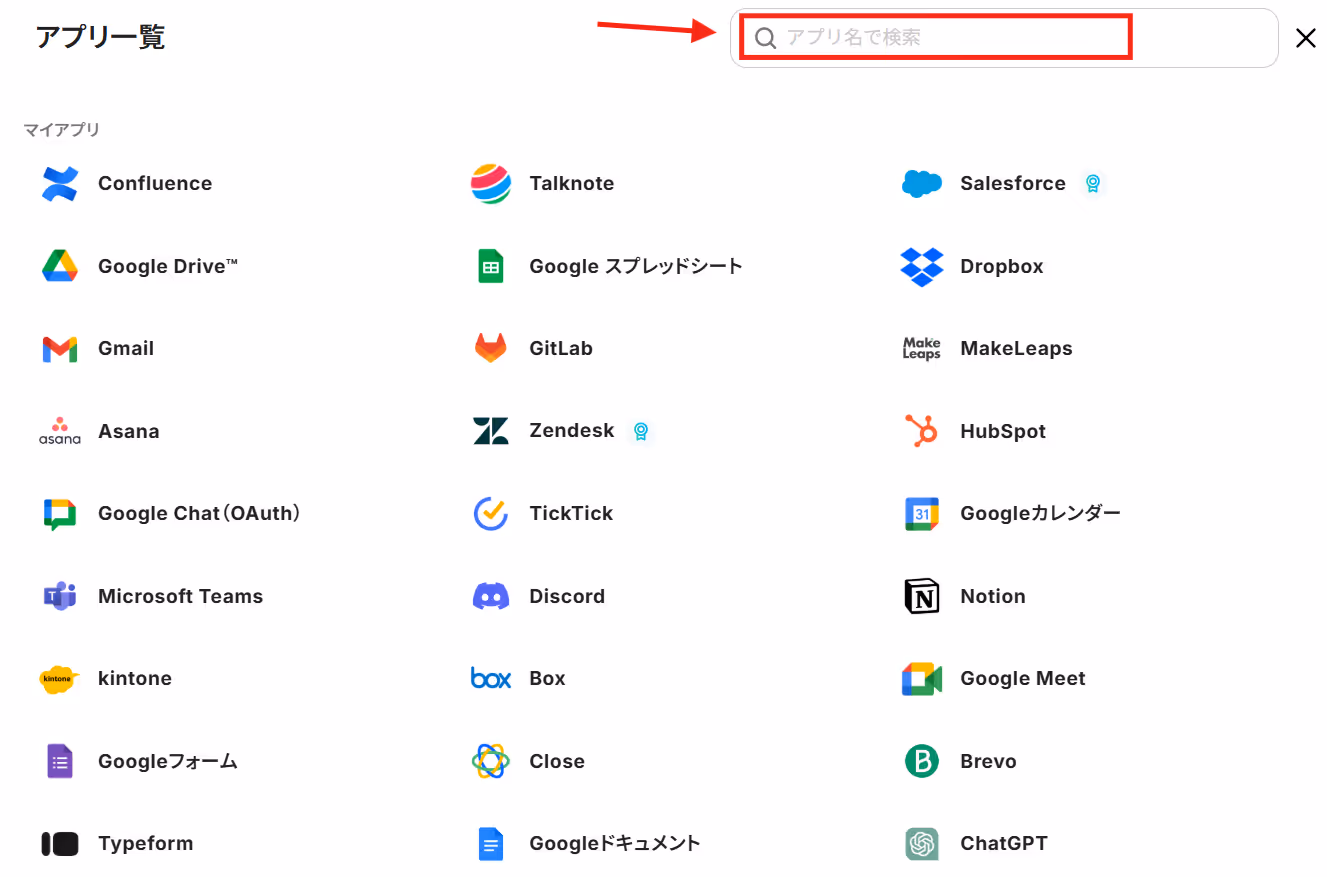
Task: Select the Close app label
Action: pos(557,761)
